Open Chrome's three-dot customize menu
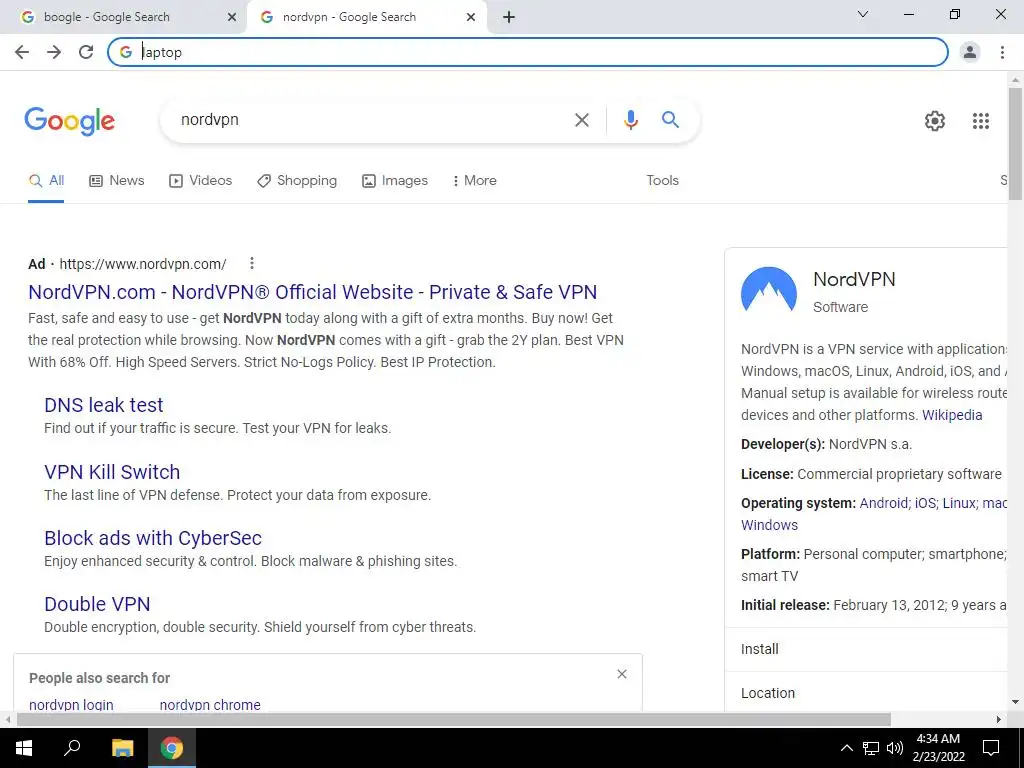Viewport: 1024px width, 768px height. coord(1002,52)
